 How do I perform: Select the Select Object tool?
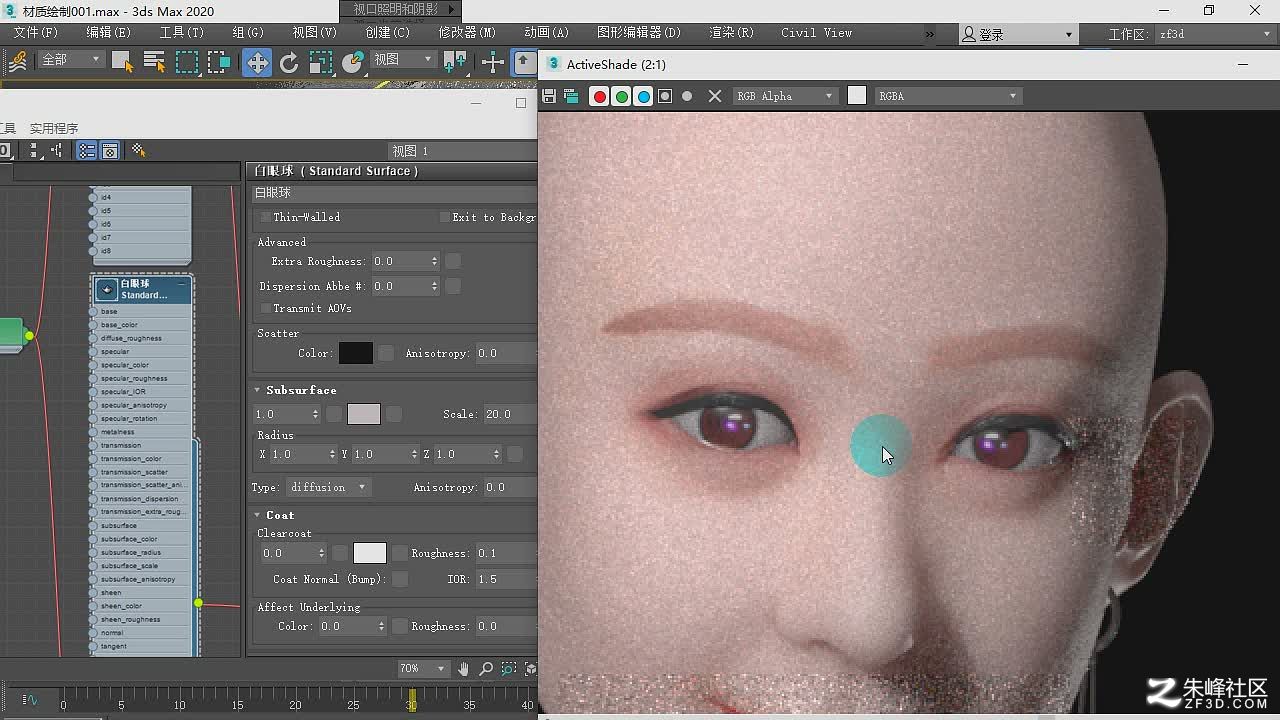(x=122, y=62)
